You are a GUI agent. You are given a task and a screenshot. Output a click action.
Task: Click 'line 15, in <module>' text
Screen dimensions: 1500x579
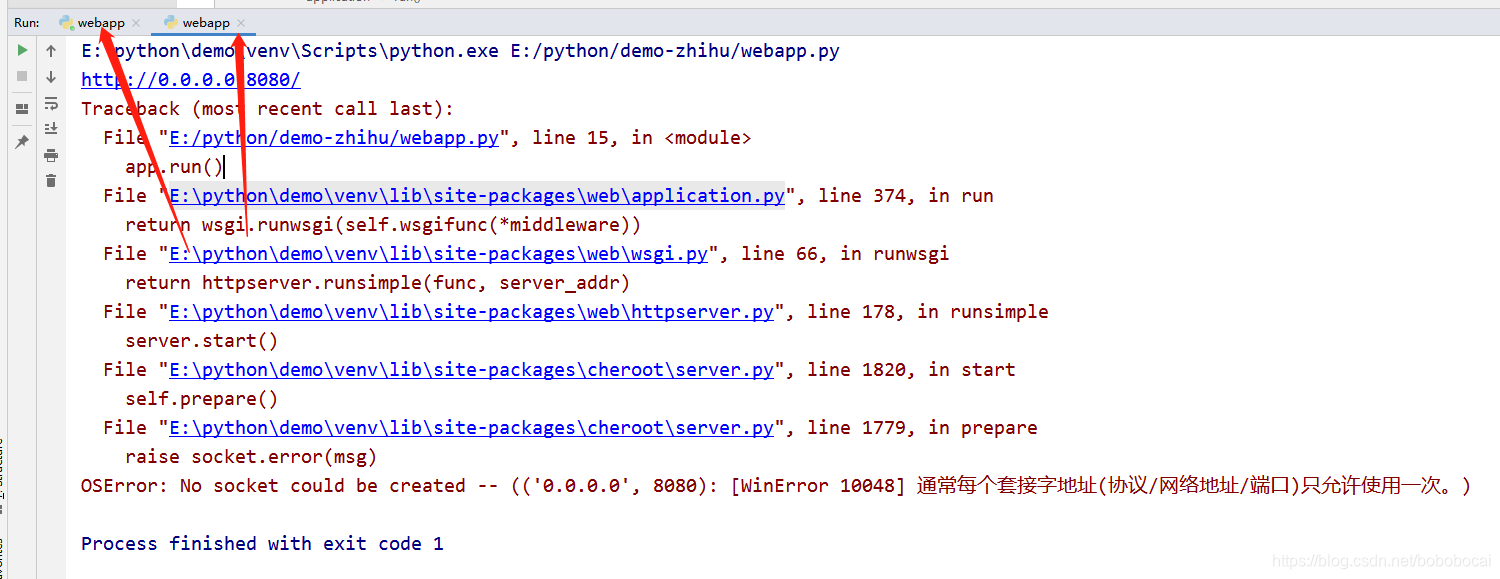click(x=641, y=138)
